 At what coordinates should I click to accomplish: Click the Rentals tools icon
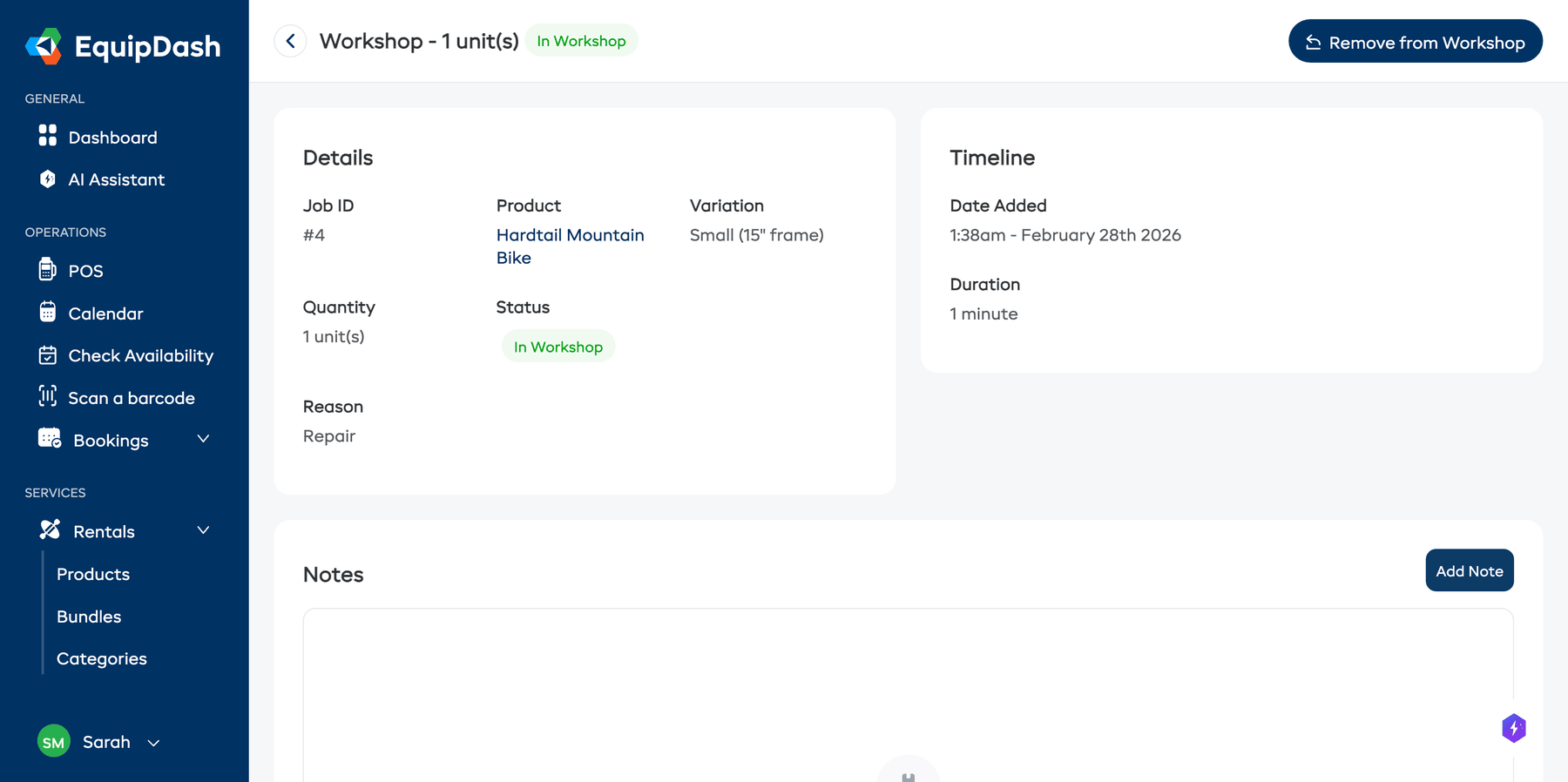tap(50, 529)
